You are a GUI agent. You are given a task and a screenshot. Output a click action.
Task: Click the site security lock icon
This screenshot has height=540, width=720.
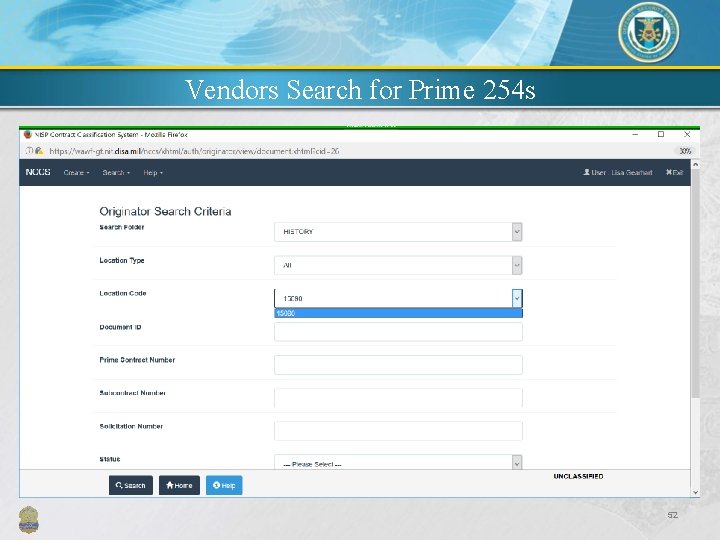click(39, 151)
